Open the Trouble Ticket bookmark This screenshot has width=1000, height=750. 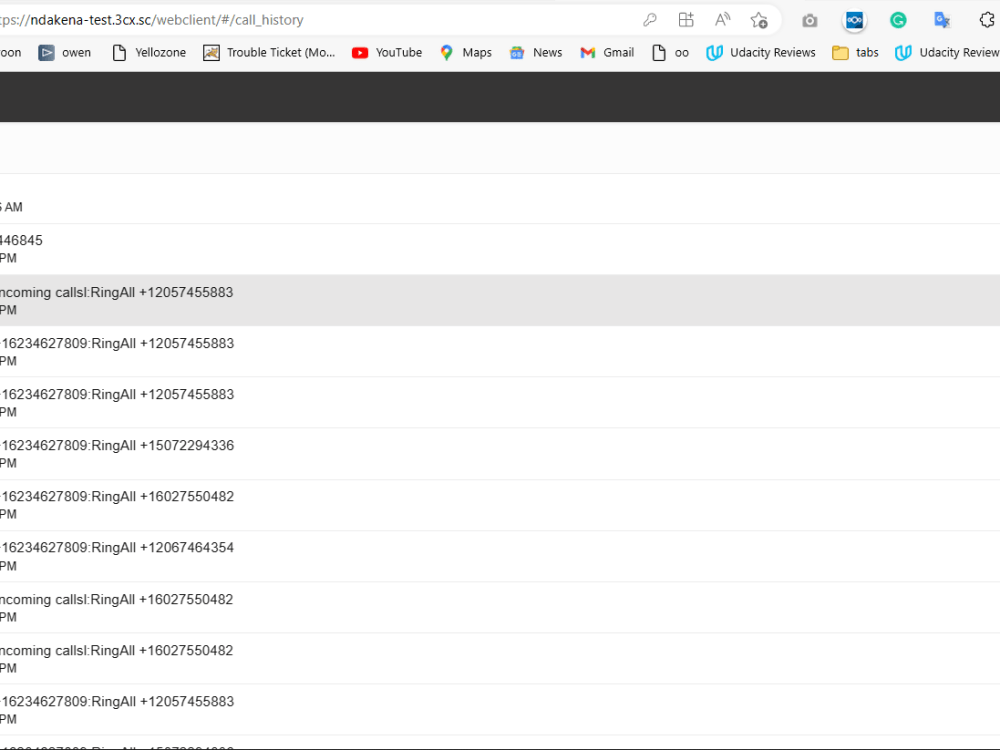(x=268, y=52)
